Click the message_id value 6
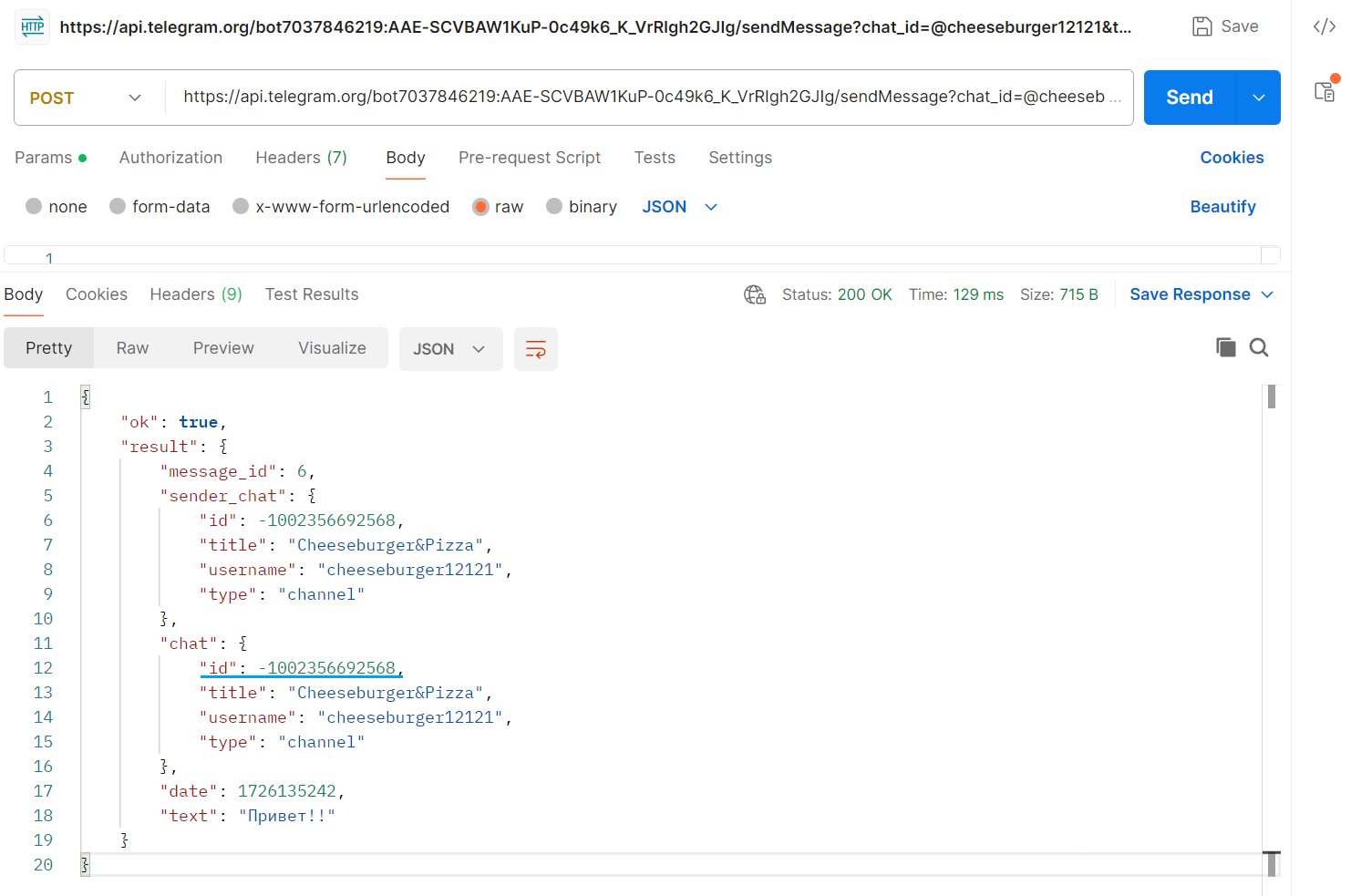The width and height of the screenshot is (1351, 896). (302, 471)
